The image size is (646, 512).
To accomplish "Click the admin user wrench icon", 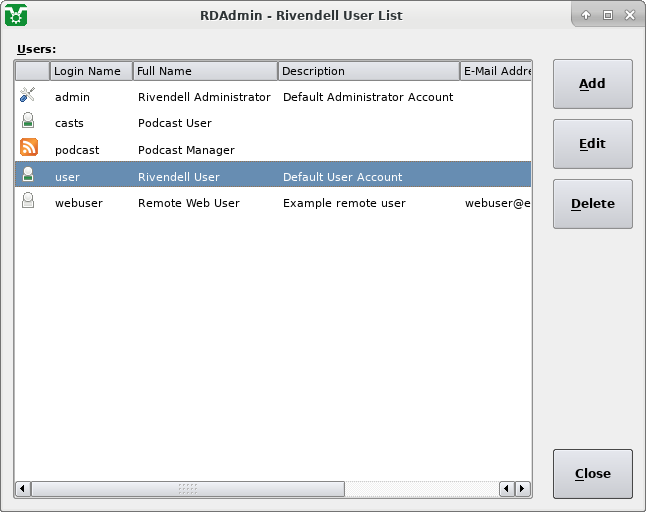I will (29, 96).
